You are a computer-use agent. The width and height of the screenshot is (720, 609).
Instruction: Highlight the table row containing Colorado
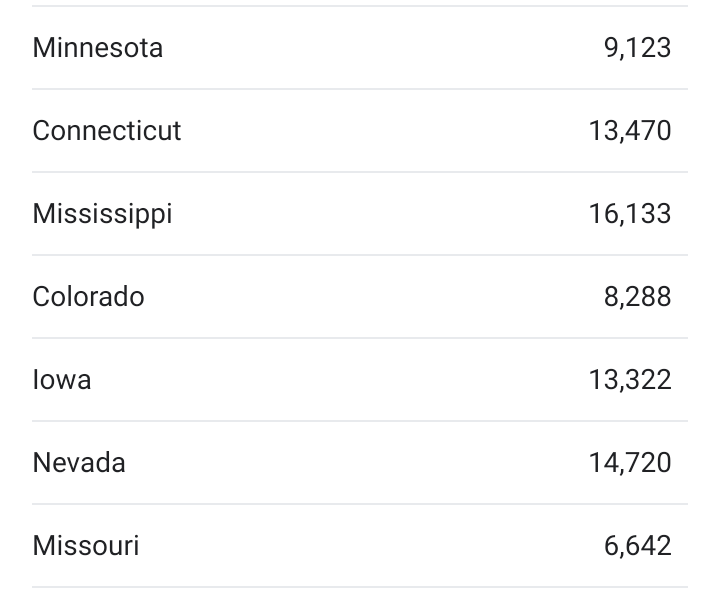pyautogui.click(x=360, y=297)
